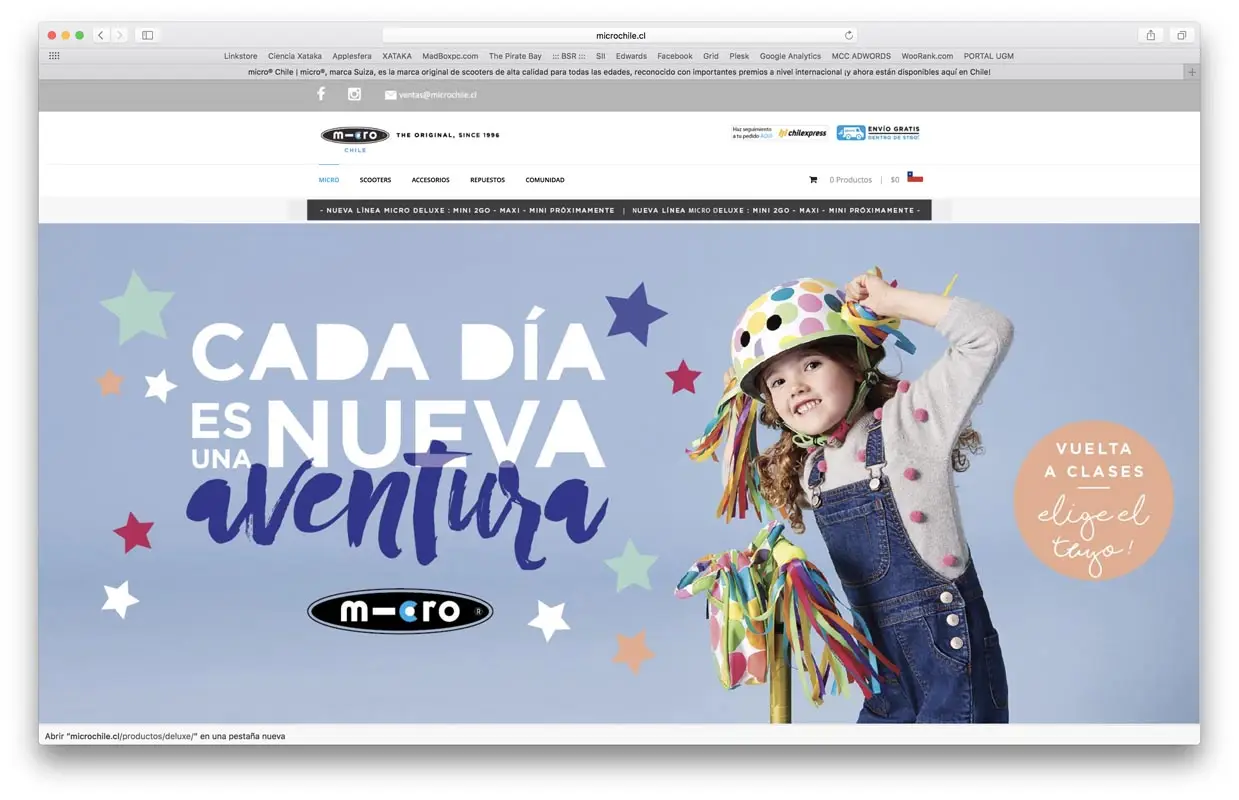Go back with Safari's back arrow

(x=101, y=35)
